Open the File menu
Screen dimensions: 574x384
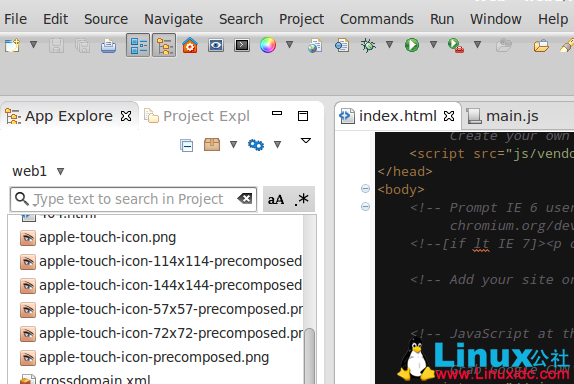[x=15, y=19]
